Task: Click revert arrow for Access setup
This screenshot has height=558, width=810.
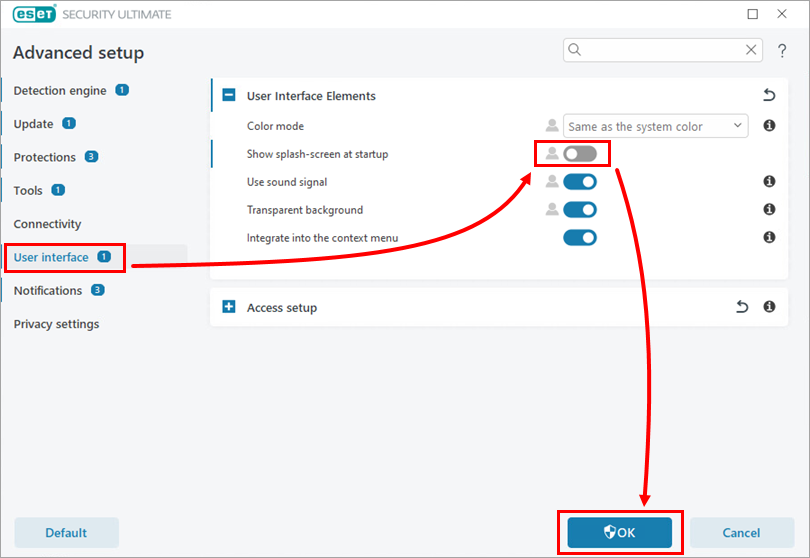Action: point(742,308)
